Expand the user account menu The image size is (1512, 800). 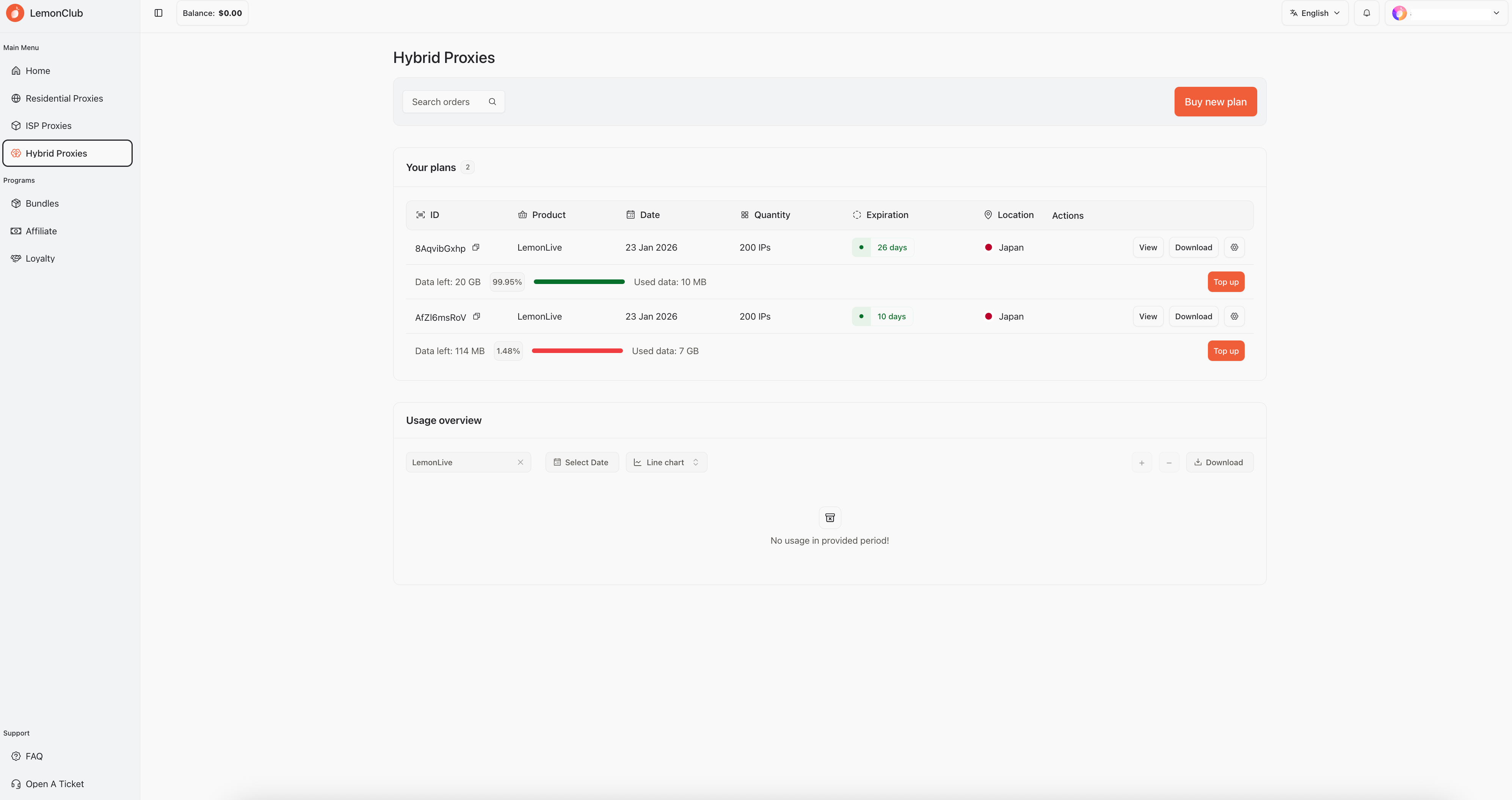(1446, 13)
